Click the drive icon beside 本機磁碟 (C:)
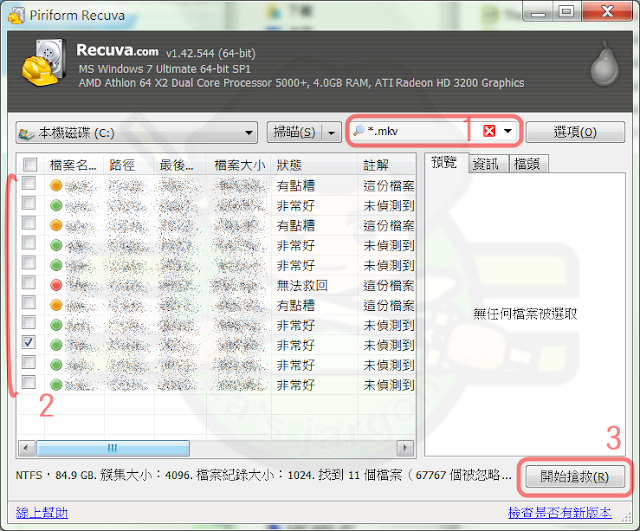 pyautogui.click(x=27, y=133)
